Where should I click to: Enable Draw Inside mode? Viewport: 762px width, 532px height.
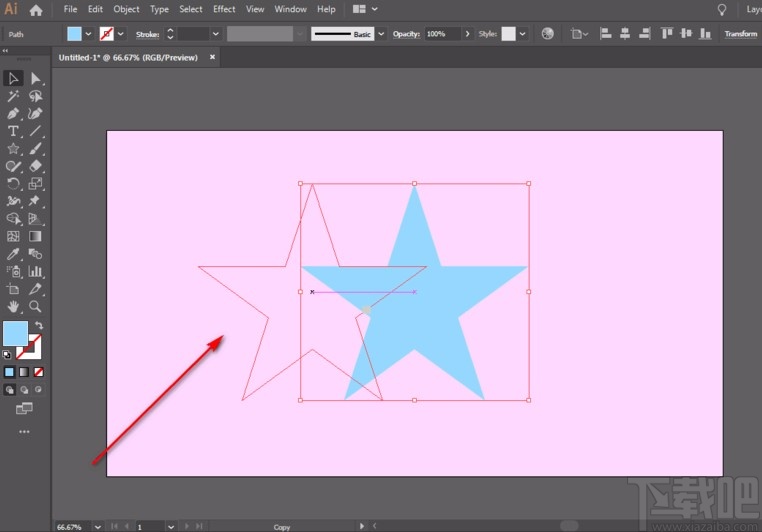click(x=38, y=390)
